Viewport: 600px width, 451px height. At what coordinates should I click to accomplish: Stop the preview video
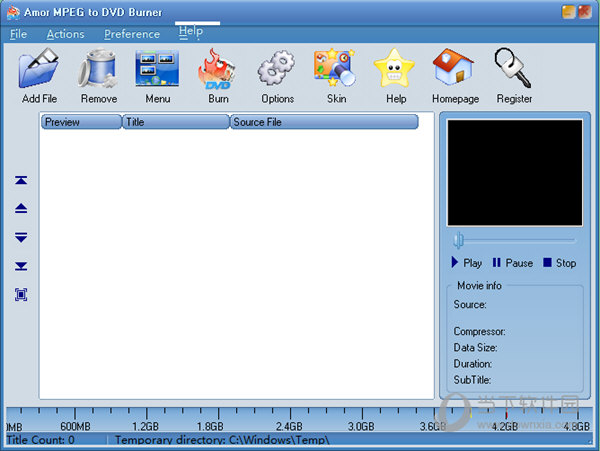[559, 263]
